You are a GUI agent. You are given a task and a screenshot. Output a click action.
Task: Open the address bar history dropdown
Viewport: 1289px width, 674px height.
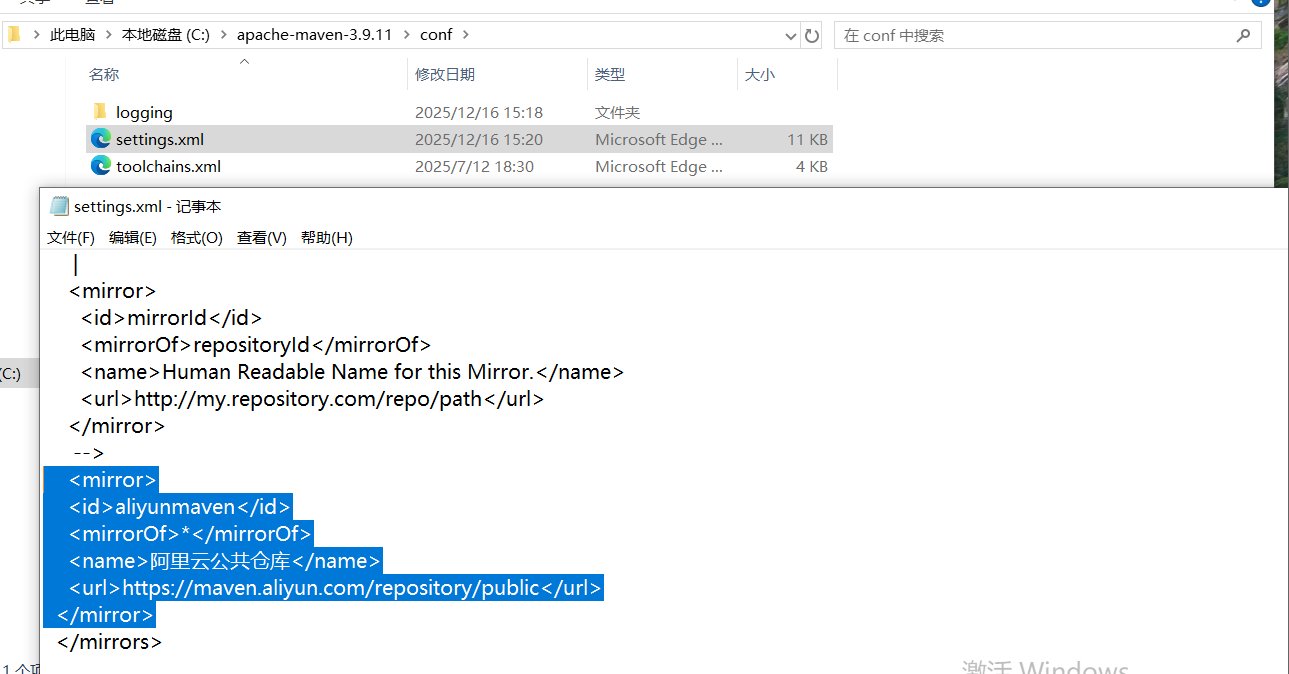(790, 35)
